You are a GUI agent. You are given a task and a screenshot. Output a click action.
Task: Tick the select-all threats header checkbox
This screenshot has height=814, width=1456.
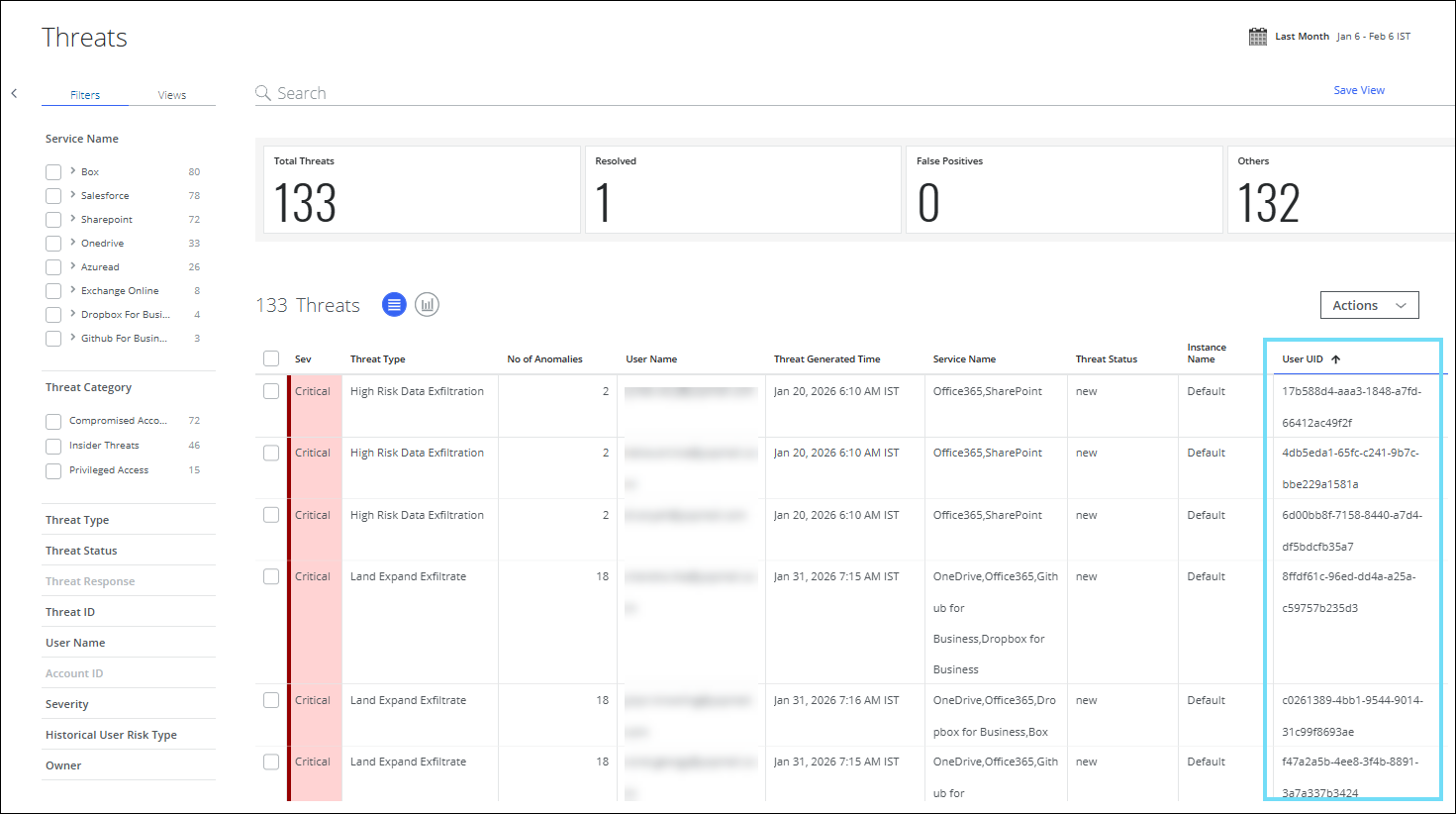271,358
